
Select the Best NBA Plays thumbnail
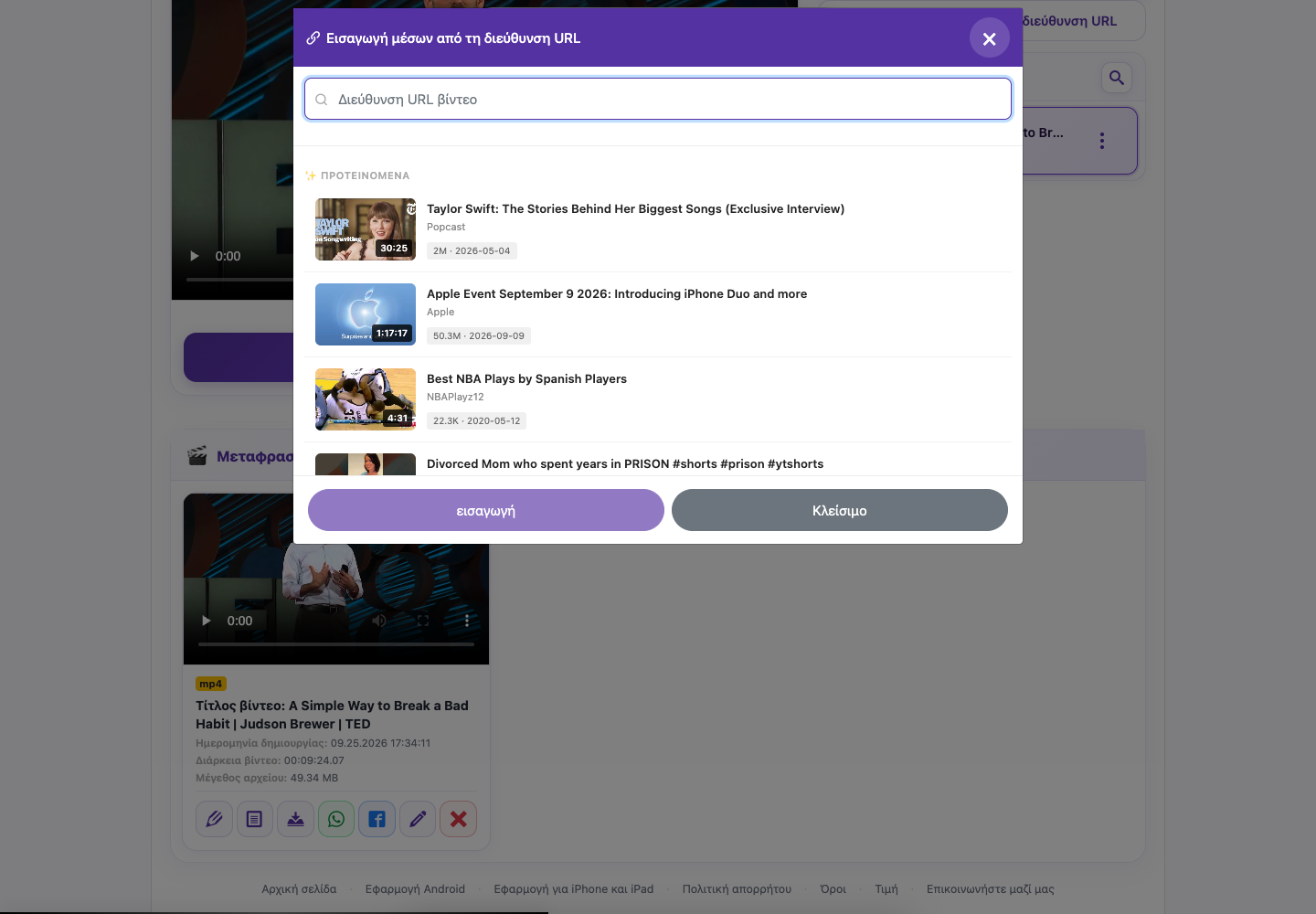point(366,399)
